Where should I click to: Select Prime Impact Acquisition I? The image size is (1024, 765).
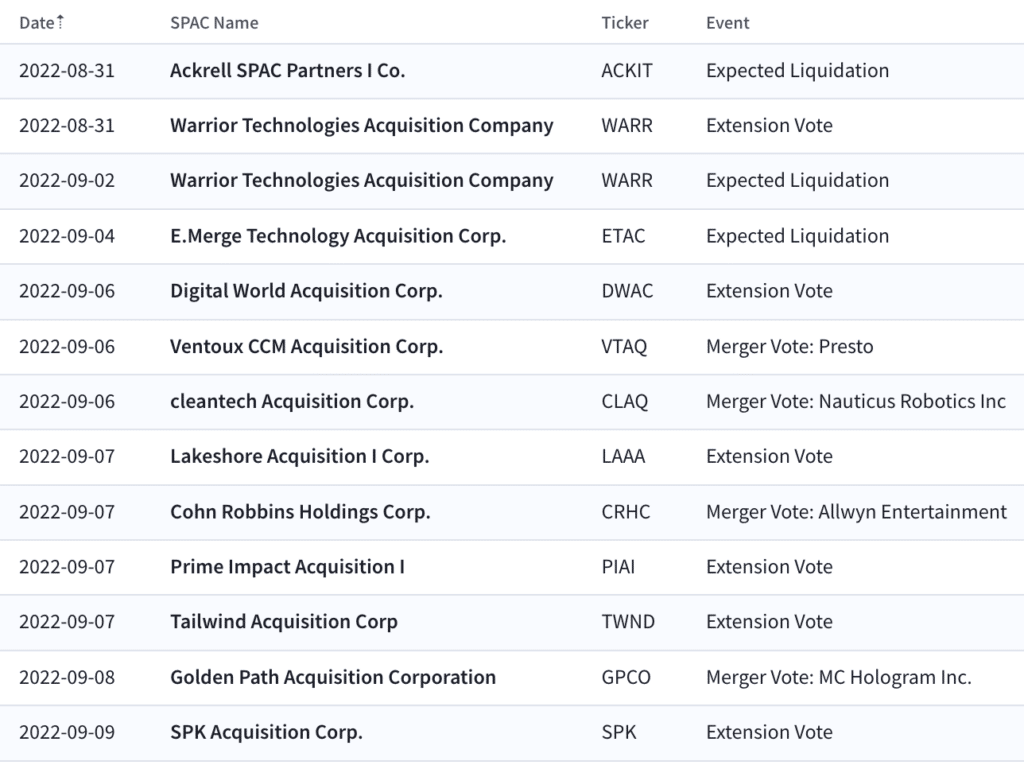point(287,566)
